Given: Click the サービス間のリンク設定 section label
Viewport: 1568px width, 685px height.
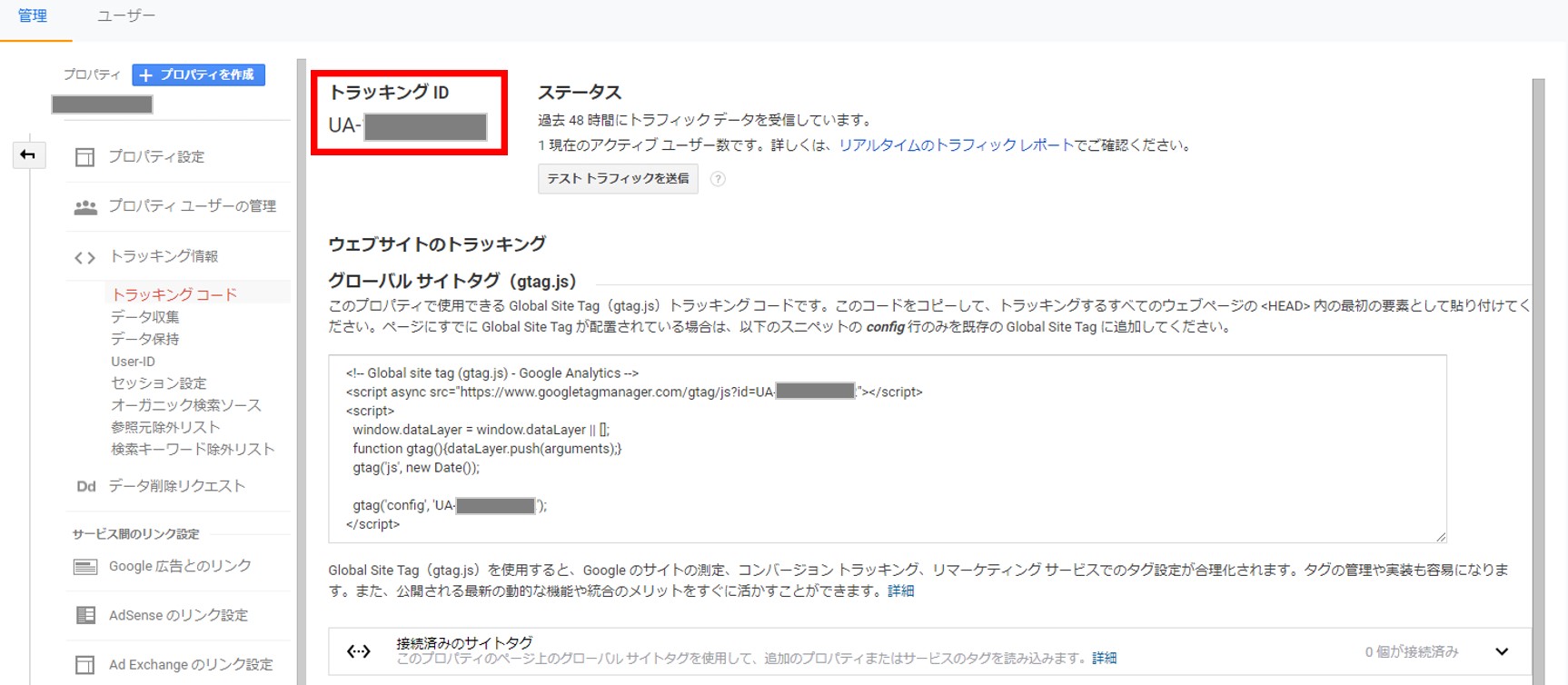Looking at the screenshot, I should coord(136,534).
